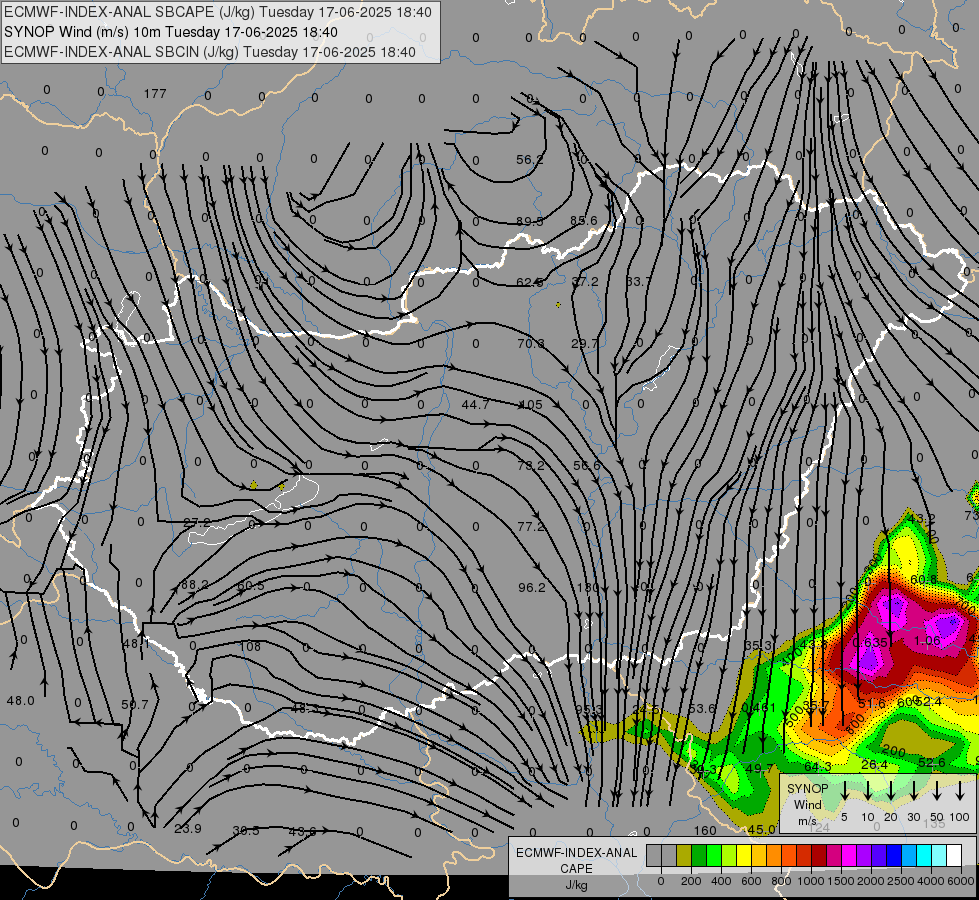Click the 50 m/s wind arrow in legend
This screenshot has height=900, width=979.
tap(937, 791)
